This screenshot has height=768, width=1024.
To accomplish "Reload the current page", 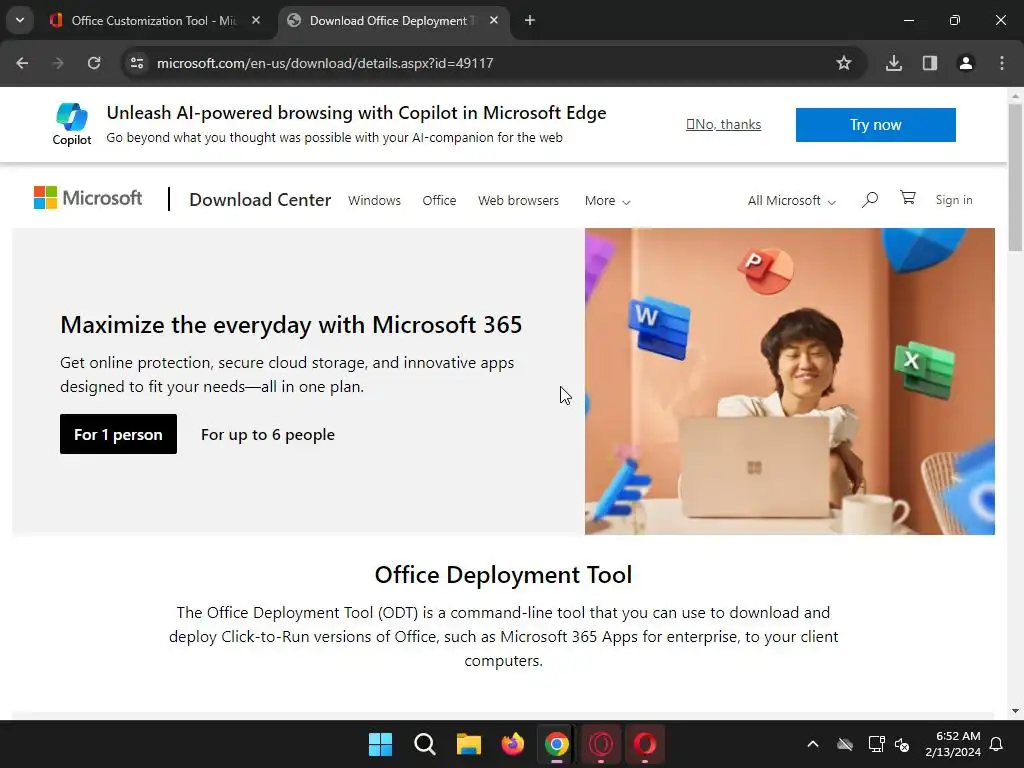I will (x=94, y=63).
